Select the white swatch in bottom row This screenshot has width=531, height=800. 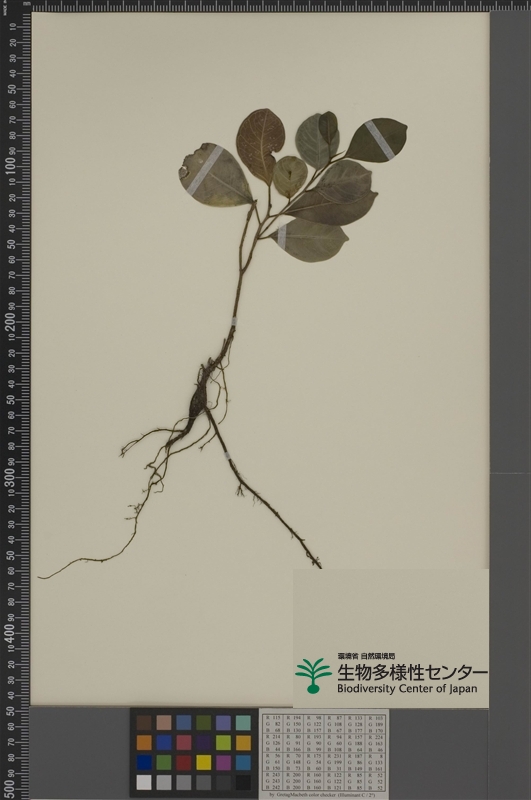coord(144,782)
